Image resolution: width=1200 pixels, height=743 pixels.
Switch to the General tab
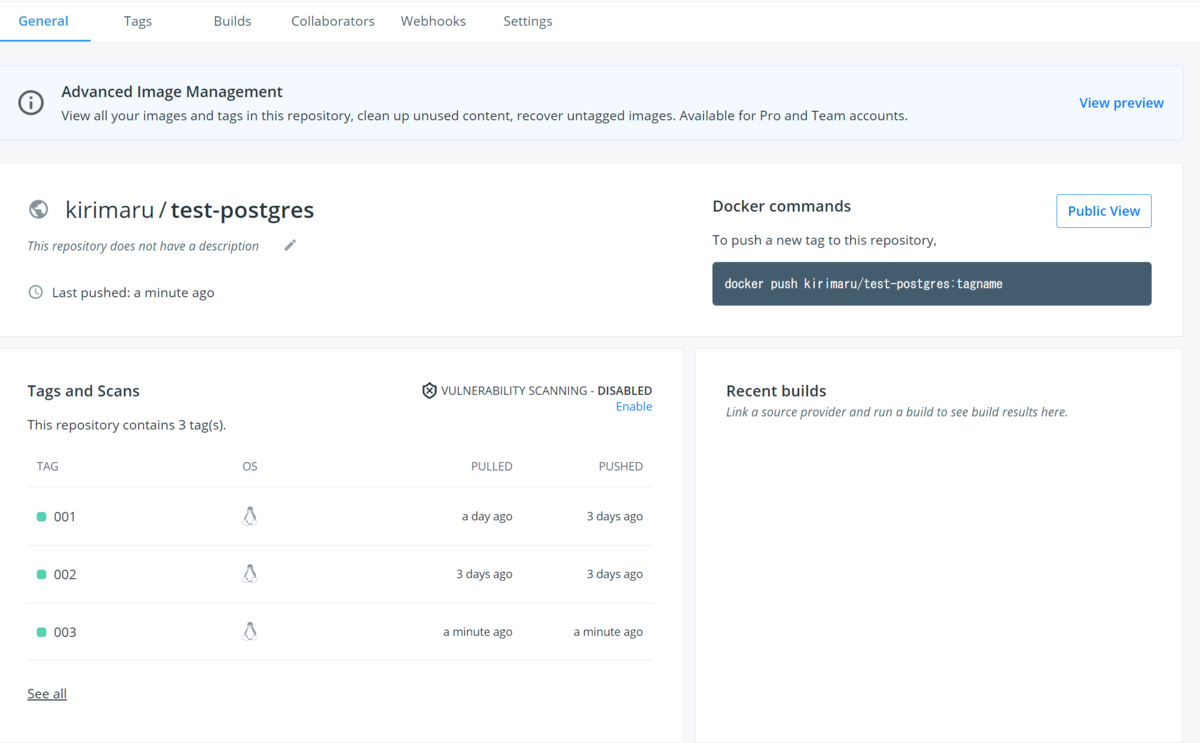point(44,21)
